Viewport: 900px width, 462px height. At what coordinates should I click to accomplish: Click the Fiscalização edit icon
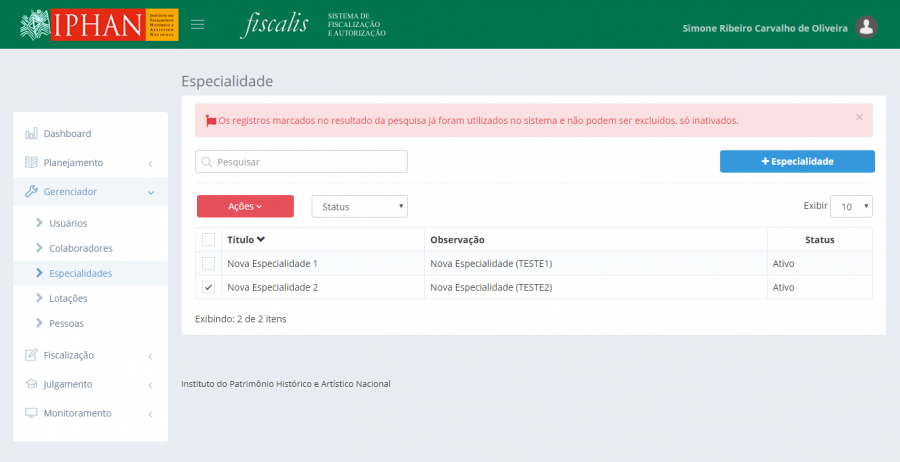click(31, 355)
